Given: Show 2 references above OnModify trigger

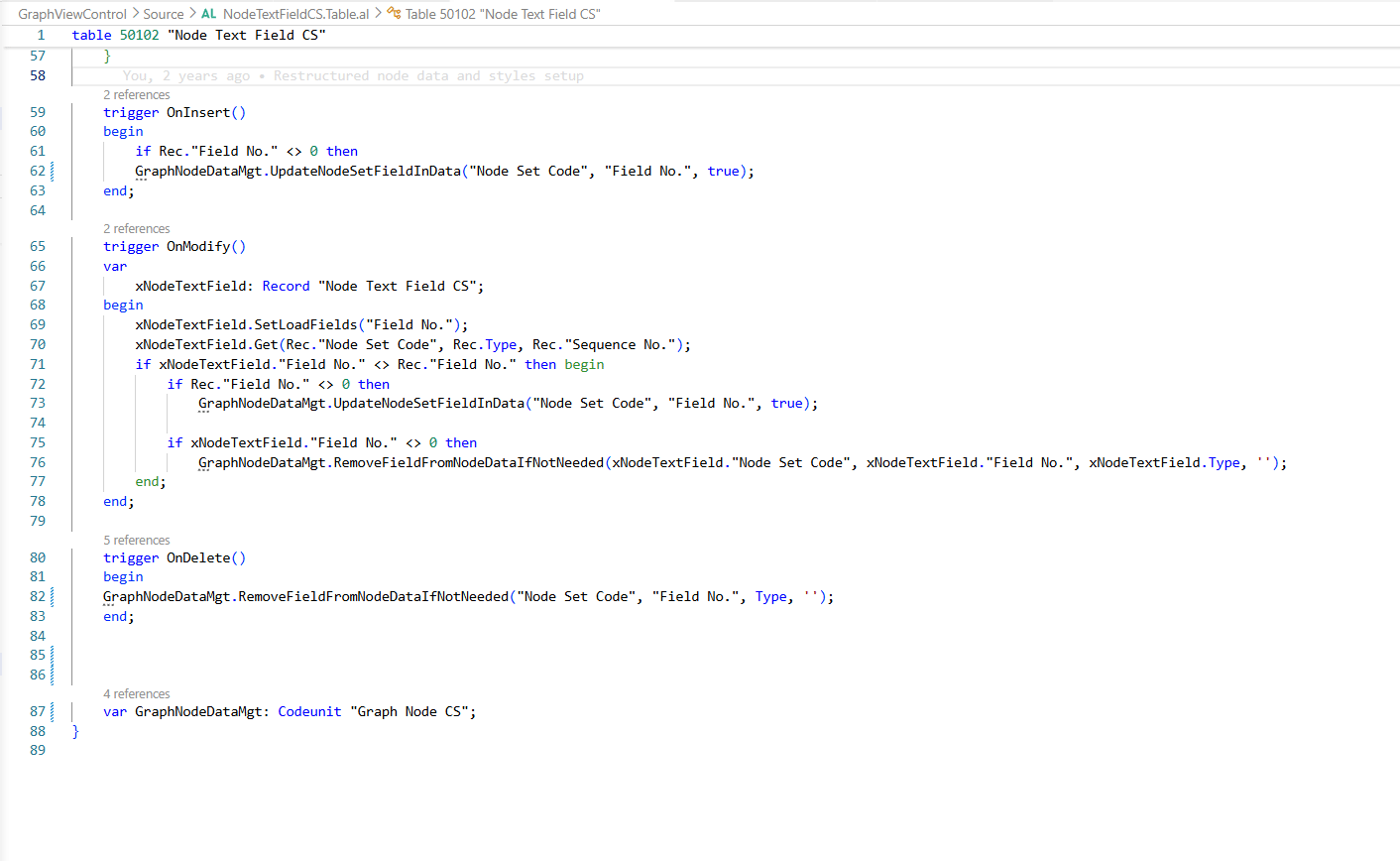Looking at the screenshot, I should coord(137,229).
